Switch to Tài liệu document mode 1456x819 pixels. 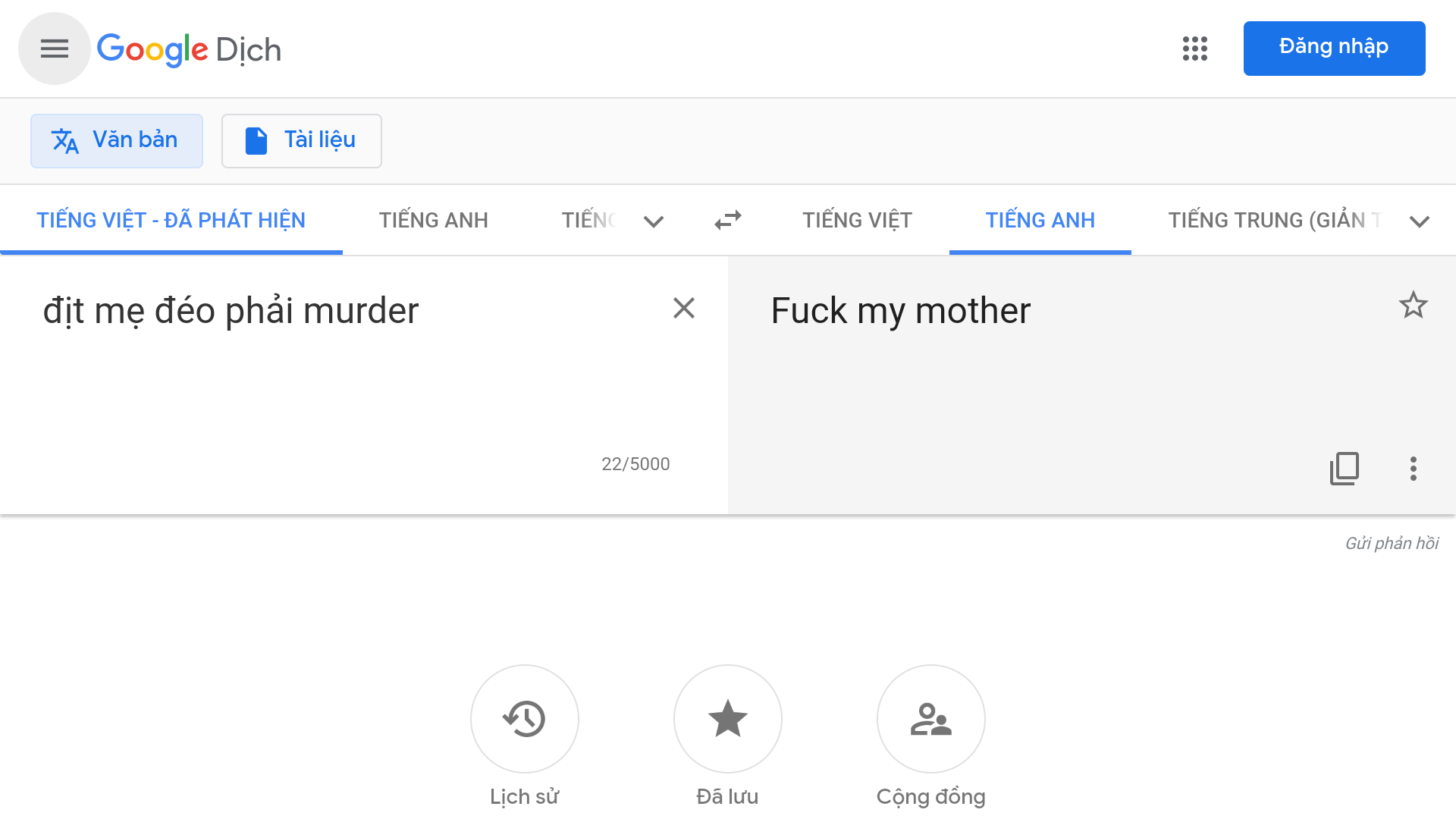tap(301, 140)
